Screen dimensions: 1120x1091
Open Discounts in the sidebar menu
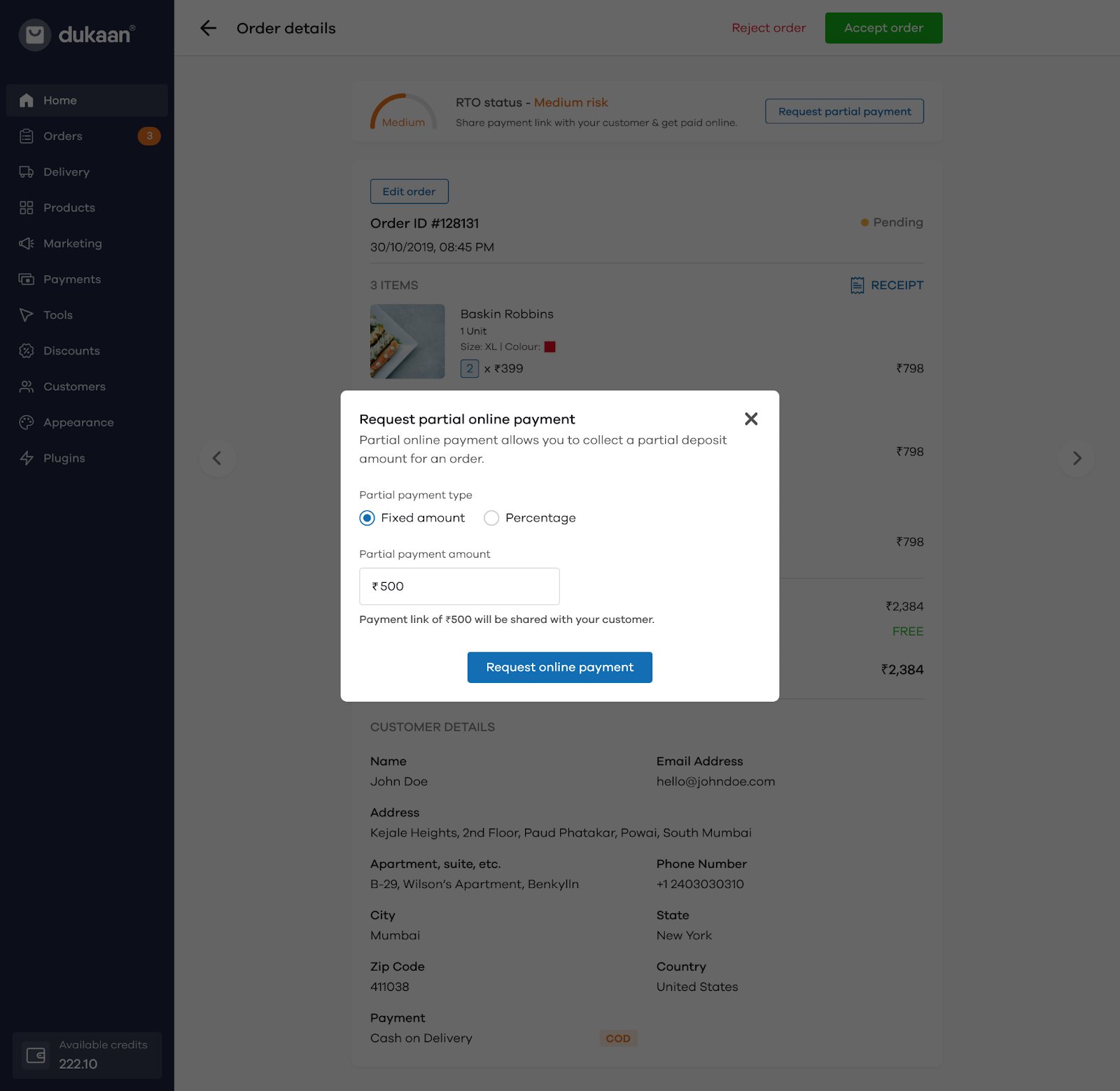87,351
